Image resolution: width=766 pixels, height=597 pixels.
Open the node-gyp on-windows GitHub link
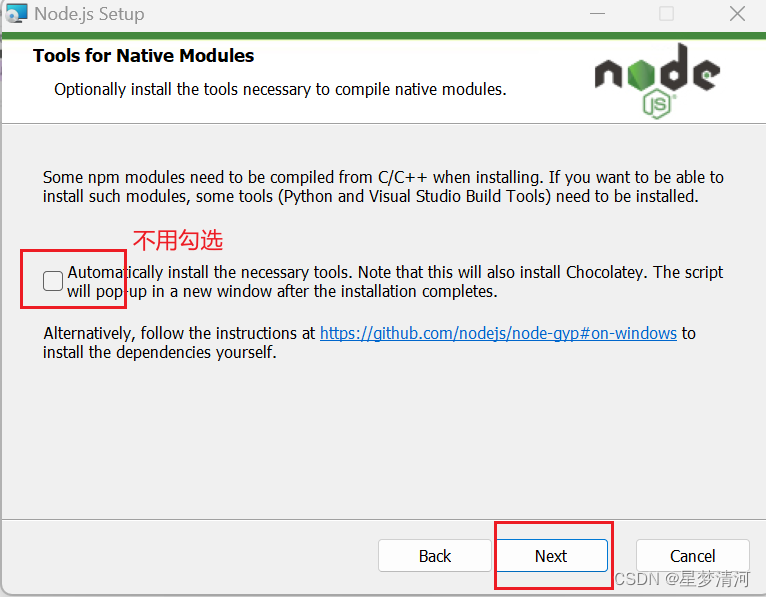[x=498, y=333]
